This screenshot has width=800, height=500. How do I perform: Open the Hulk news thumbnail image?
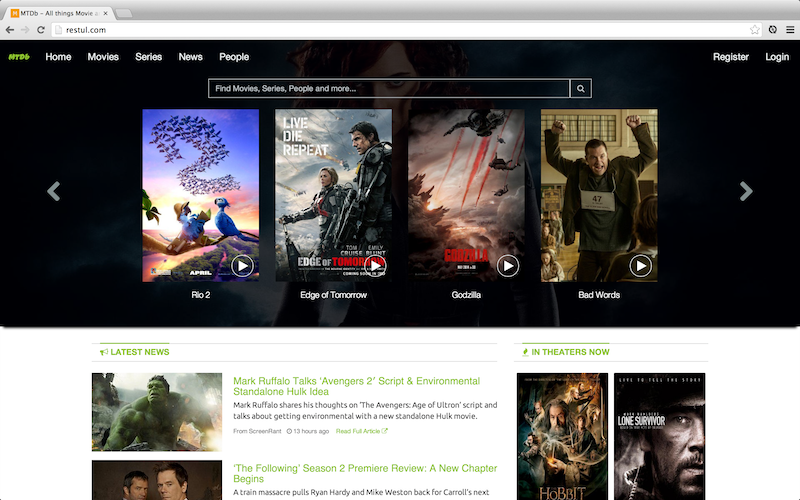157,412
